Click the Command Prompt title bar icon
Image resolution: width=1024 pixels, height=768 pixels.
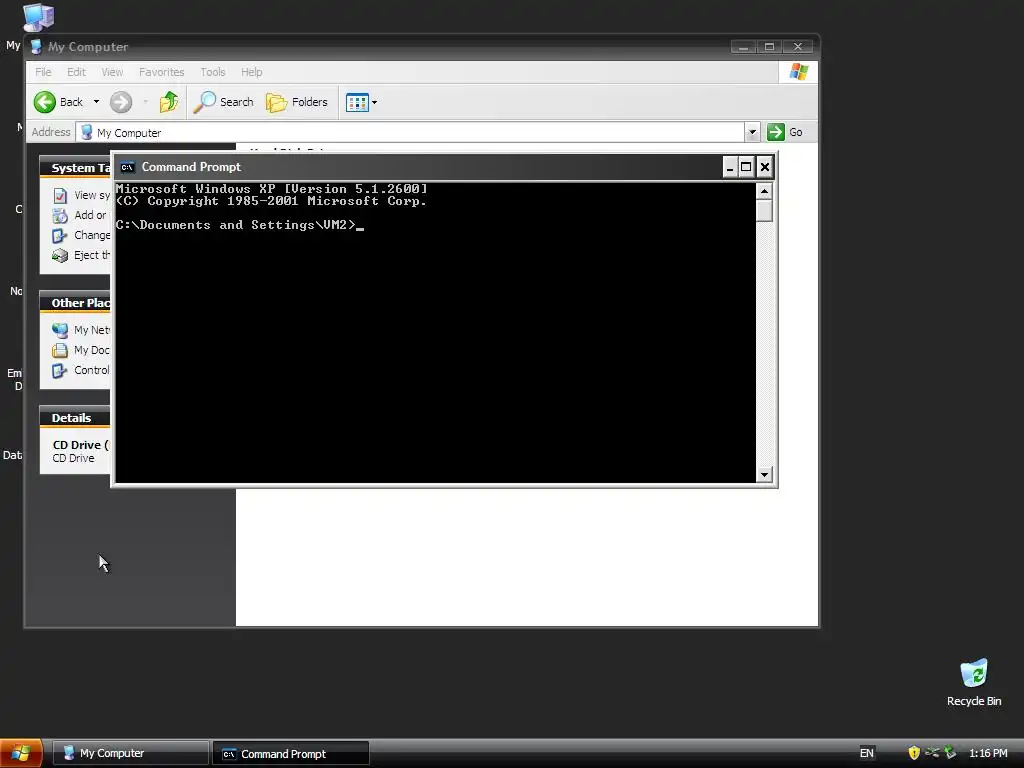(x=127, y=167)
